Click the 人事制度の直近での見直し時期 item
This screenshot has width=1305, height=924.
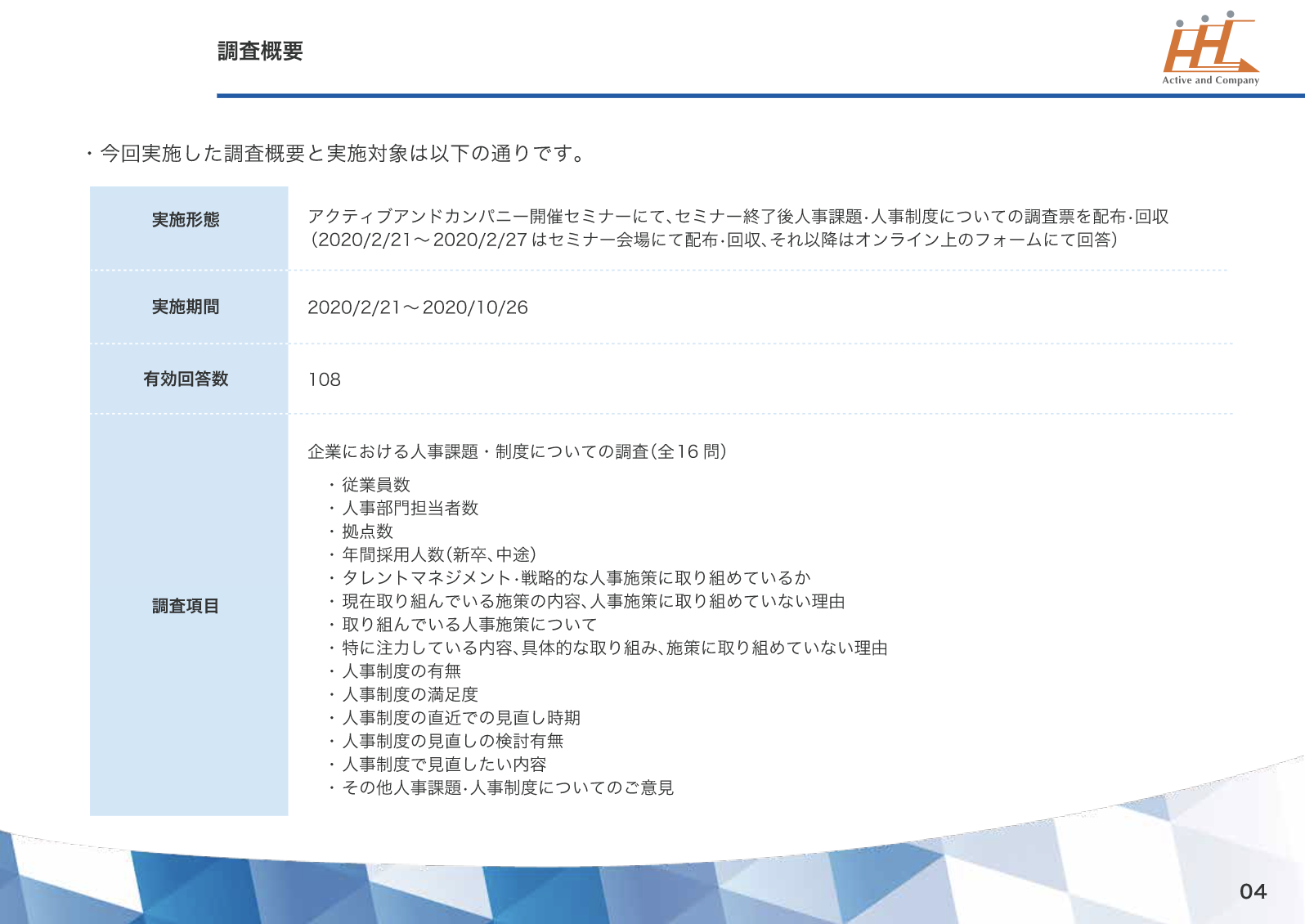pyautogui.click(x=460, y=718)
